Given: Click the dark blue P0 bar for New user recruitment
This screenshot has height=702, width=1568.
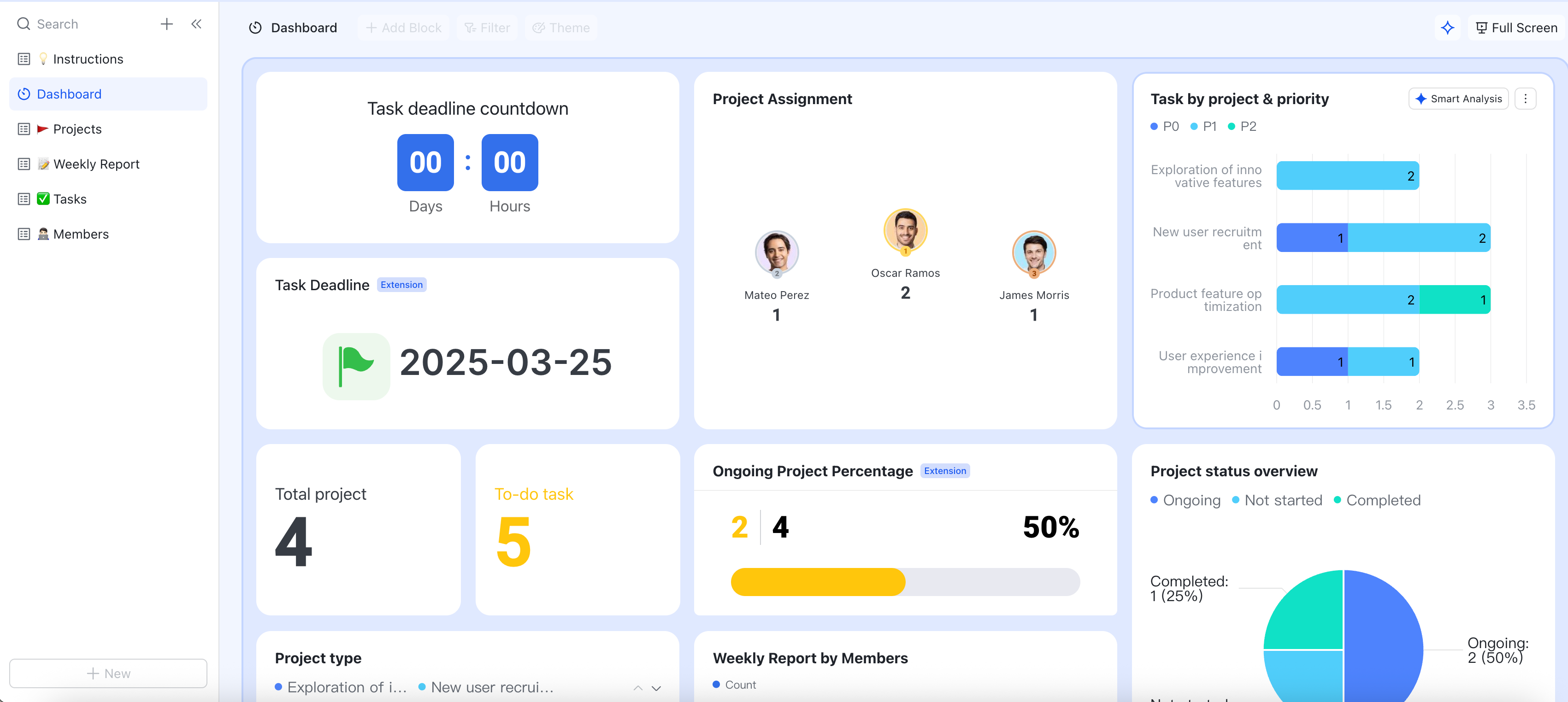Looking at the screenshot, I should click(x=1312, y=238).
